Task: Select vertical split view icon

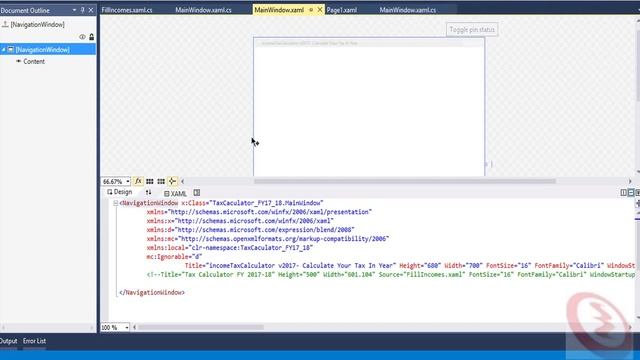Action: pos(623,192)
